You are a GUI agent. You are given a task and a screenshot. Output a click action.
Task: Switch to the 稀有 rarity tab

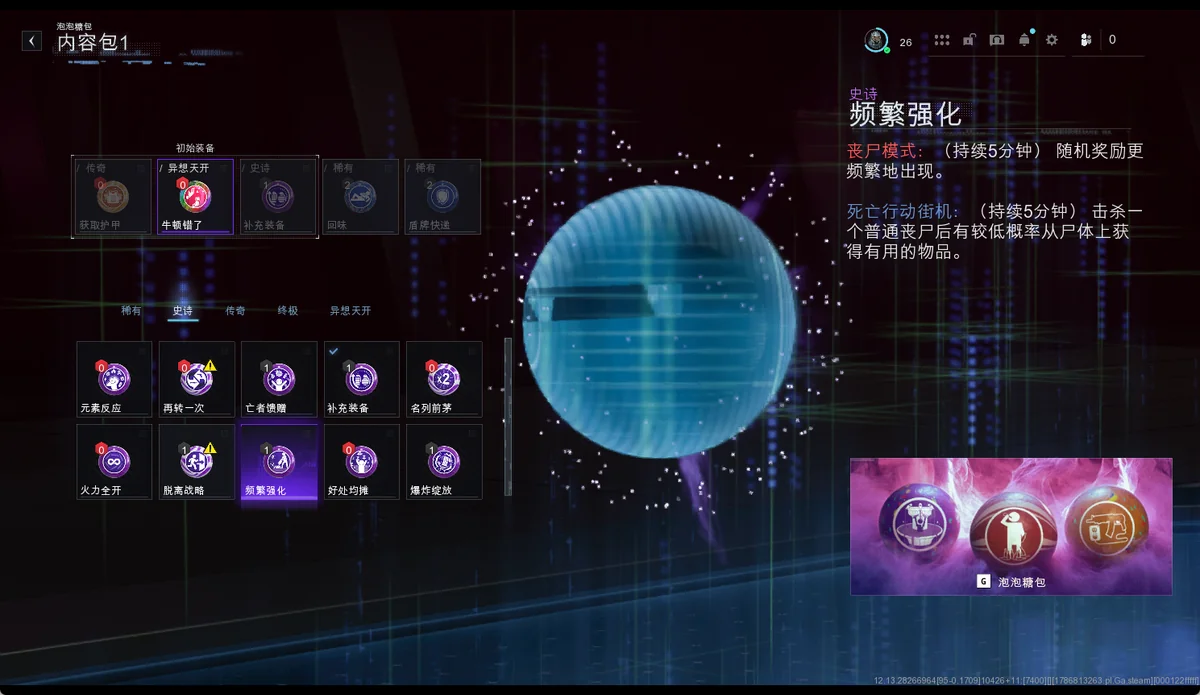pos(131,311)
